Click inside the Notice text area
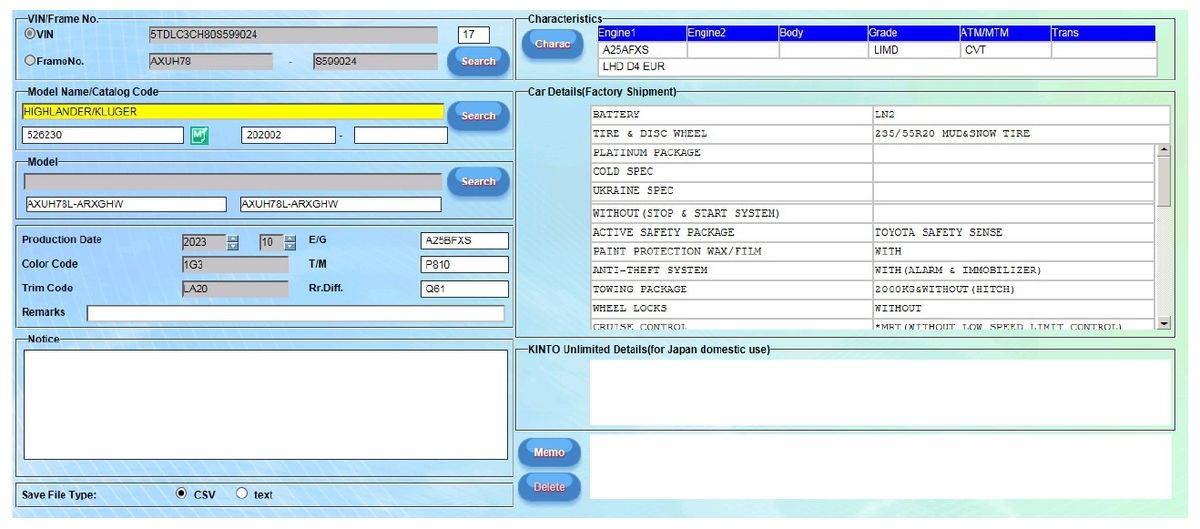This screenshot has width=1200, height=529. coord(265,404)
